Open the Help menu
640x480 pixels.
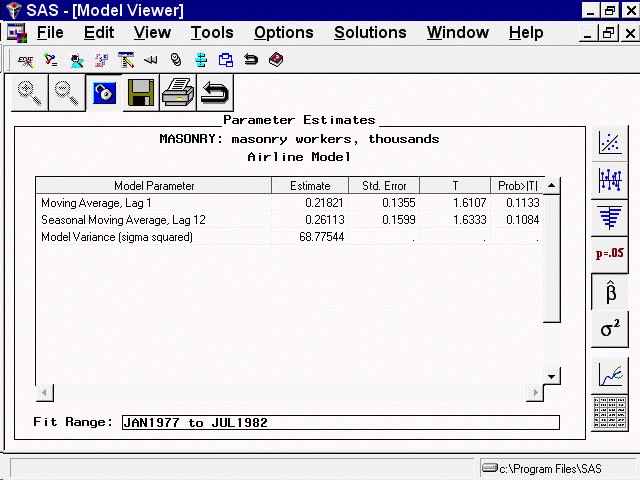coord(526,33)
